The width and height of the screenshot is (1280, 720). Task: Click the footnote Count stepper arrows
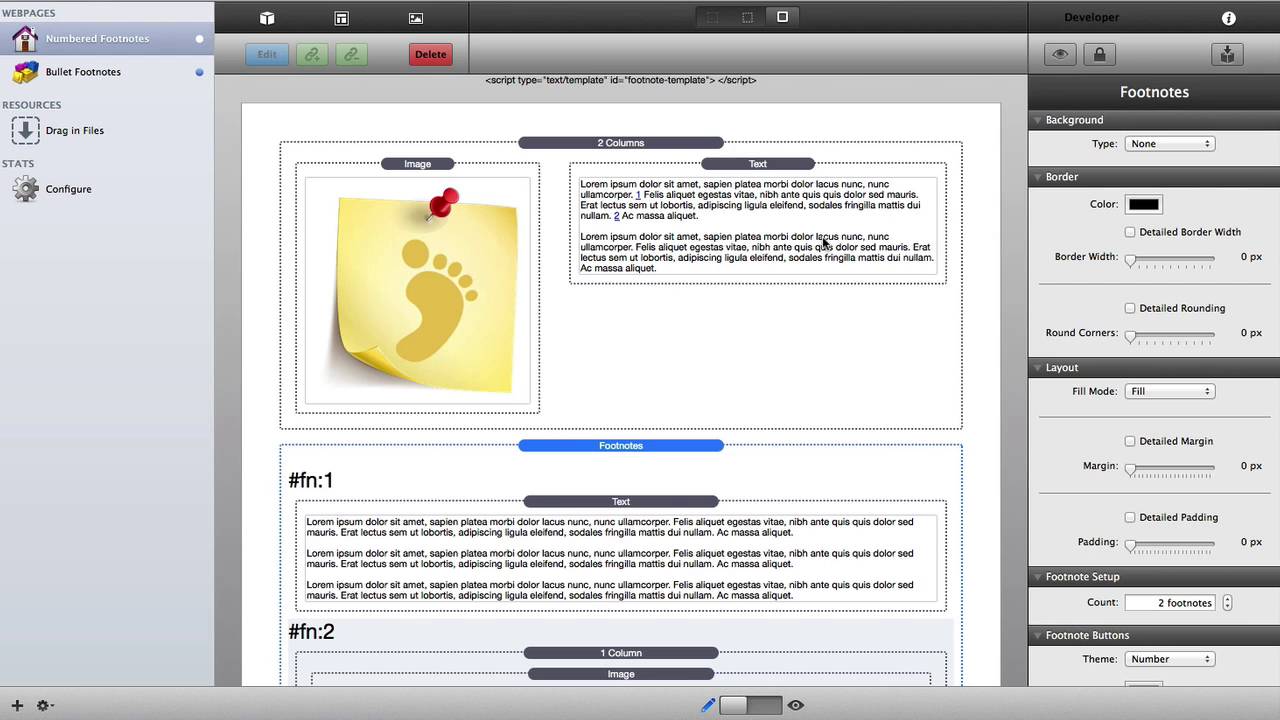click(x=1227, y=603)
